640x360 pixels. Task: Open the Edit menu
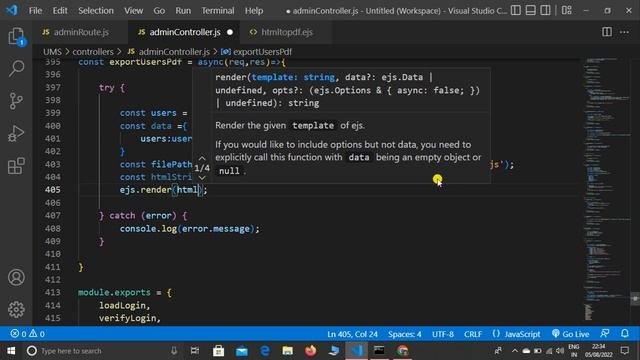60,11
